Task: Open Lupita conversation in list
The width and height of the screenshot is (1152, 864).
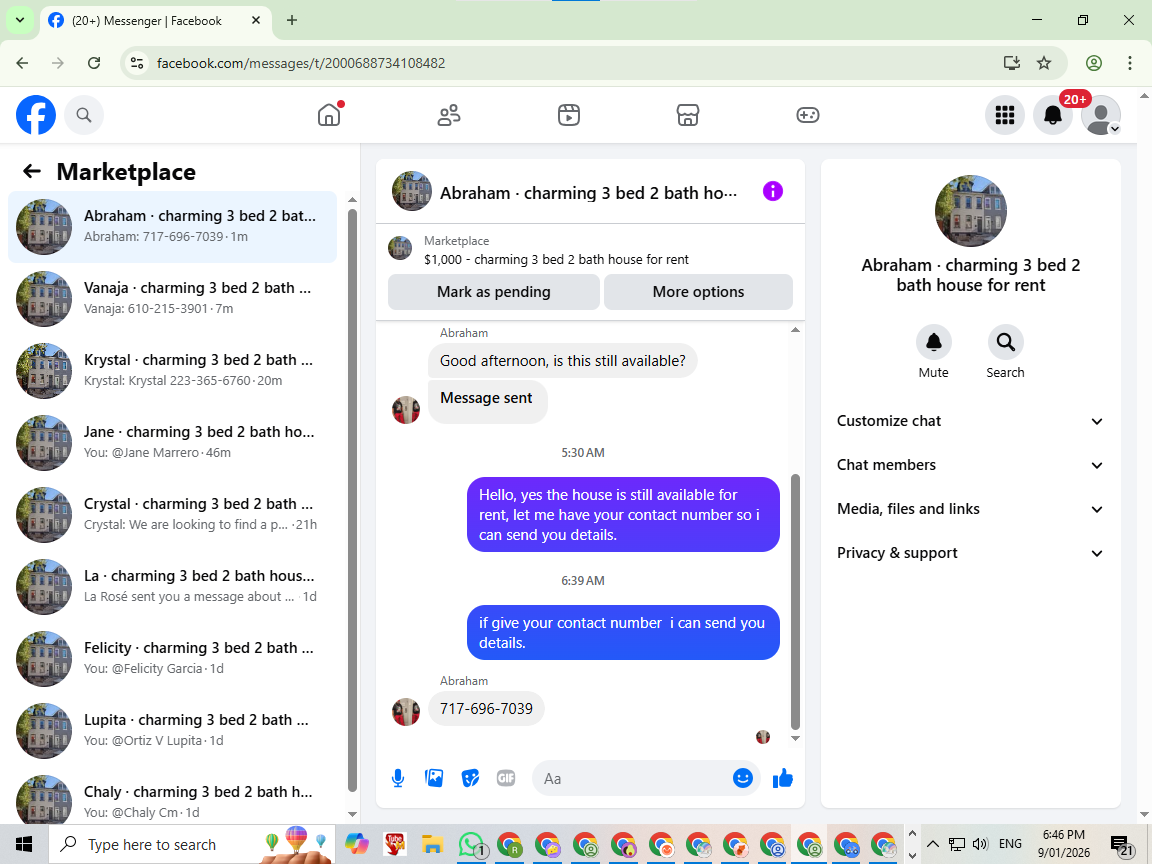Action: click(x=173, y=730)
